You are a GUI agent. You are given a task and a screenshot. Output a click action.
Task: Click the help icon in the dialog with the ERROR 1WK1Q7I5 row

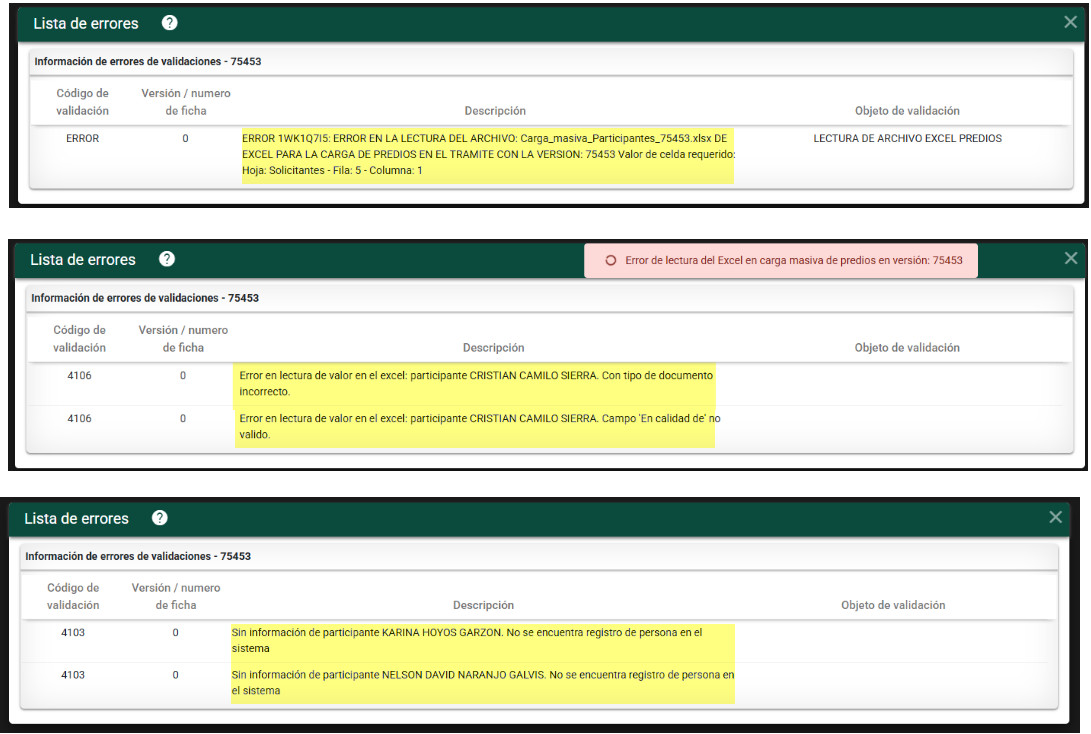[x=170, y=23]
